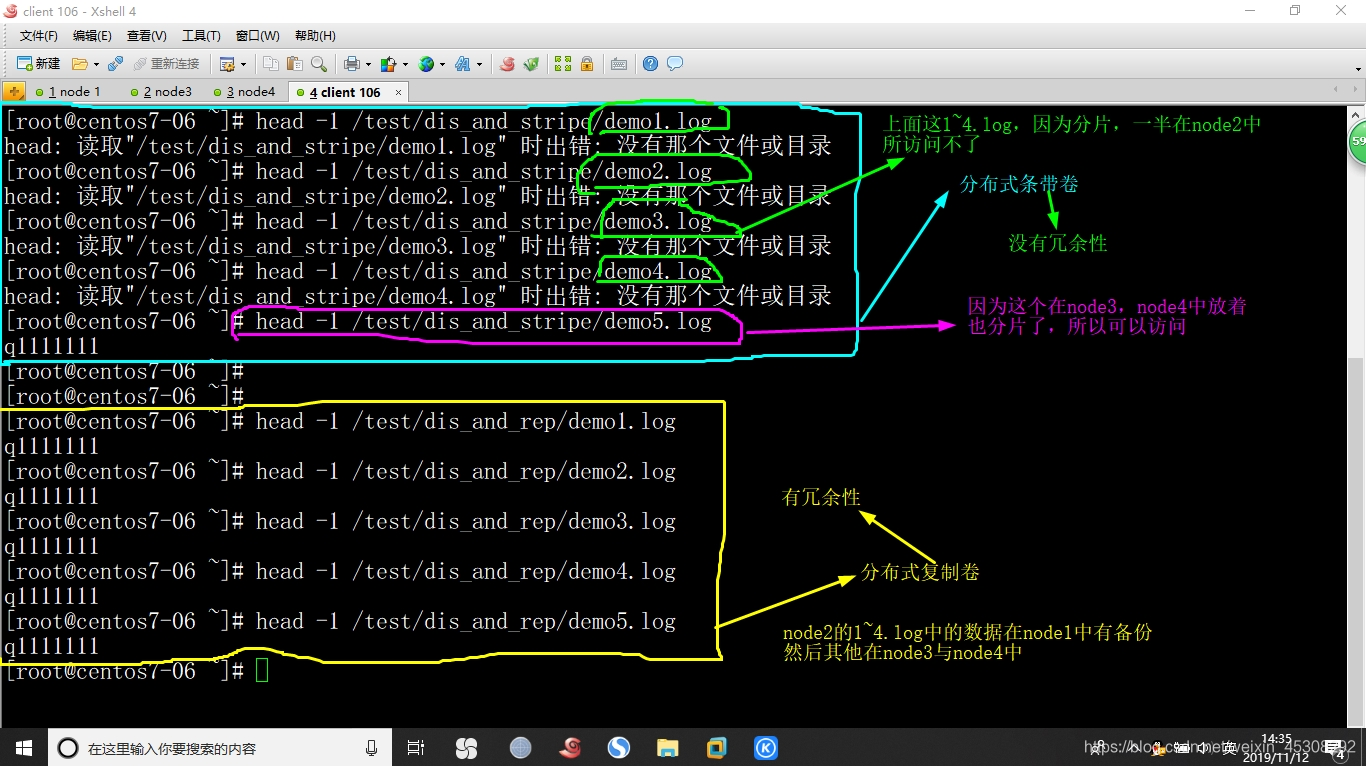Screen dimensions: 1366x766
Task: Open the 帮助(H) menu
Action: pos(315,36)
